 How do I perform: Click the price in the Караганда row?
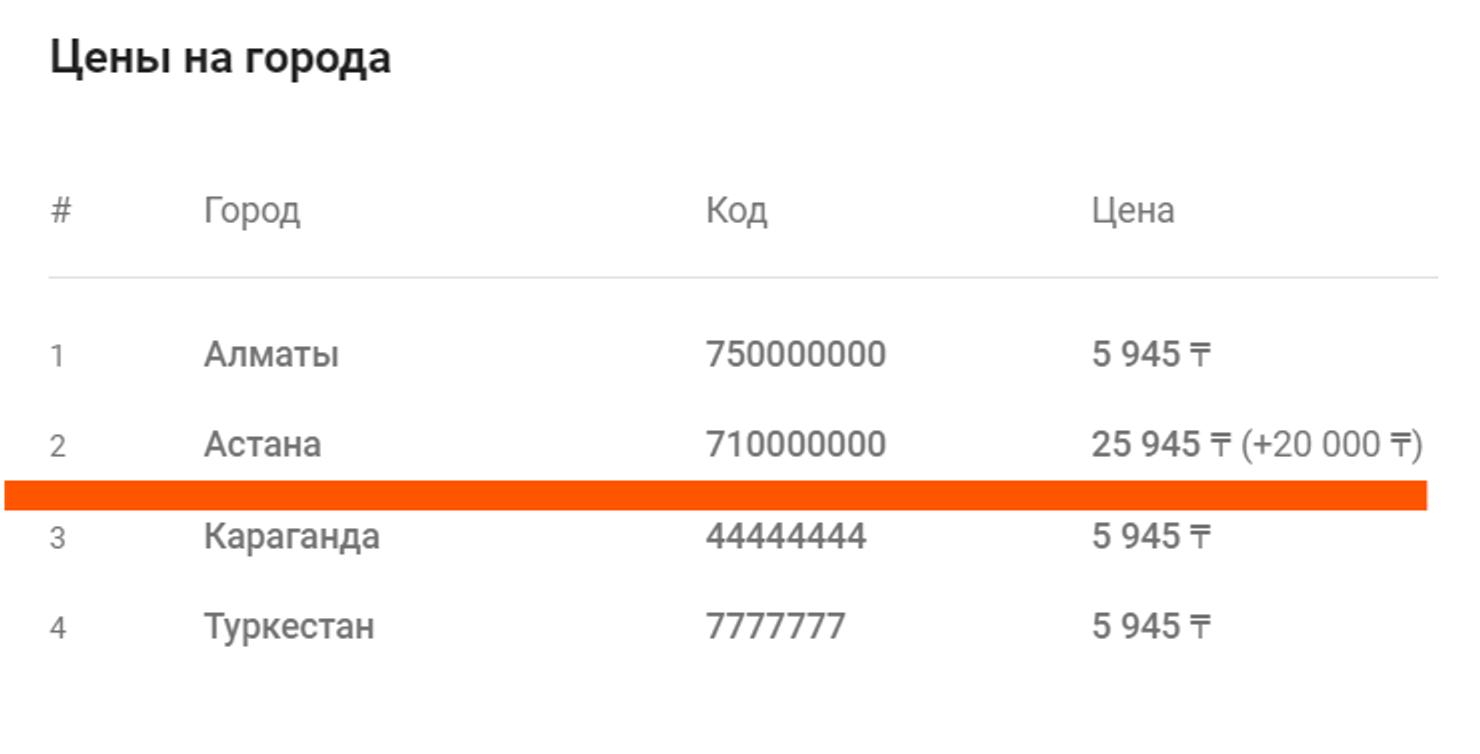pyautogui.click(x=1150, y=537)
